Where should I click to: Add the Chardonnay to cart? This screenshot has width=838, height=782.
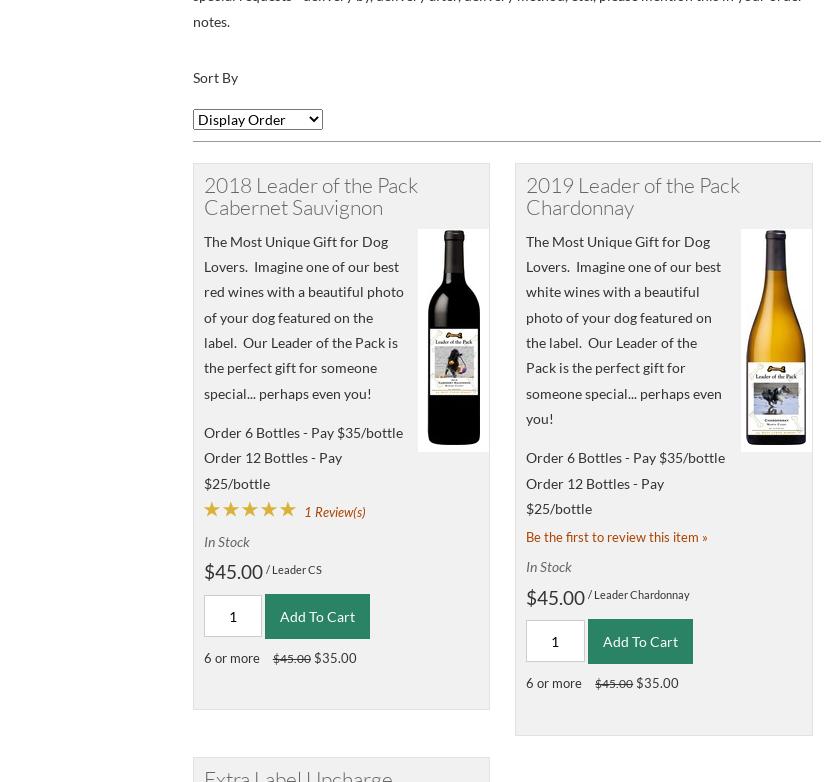click(640, 641)
